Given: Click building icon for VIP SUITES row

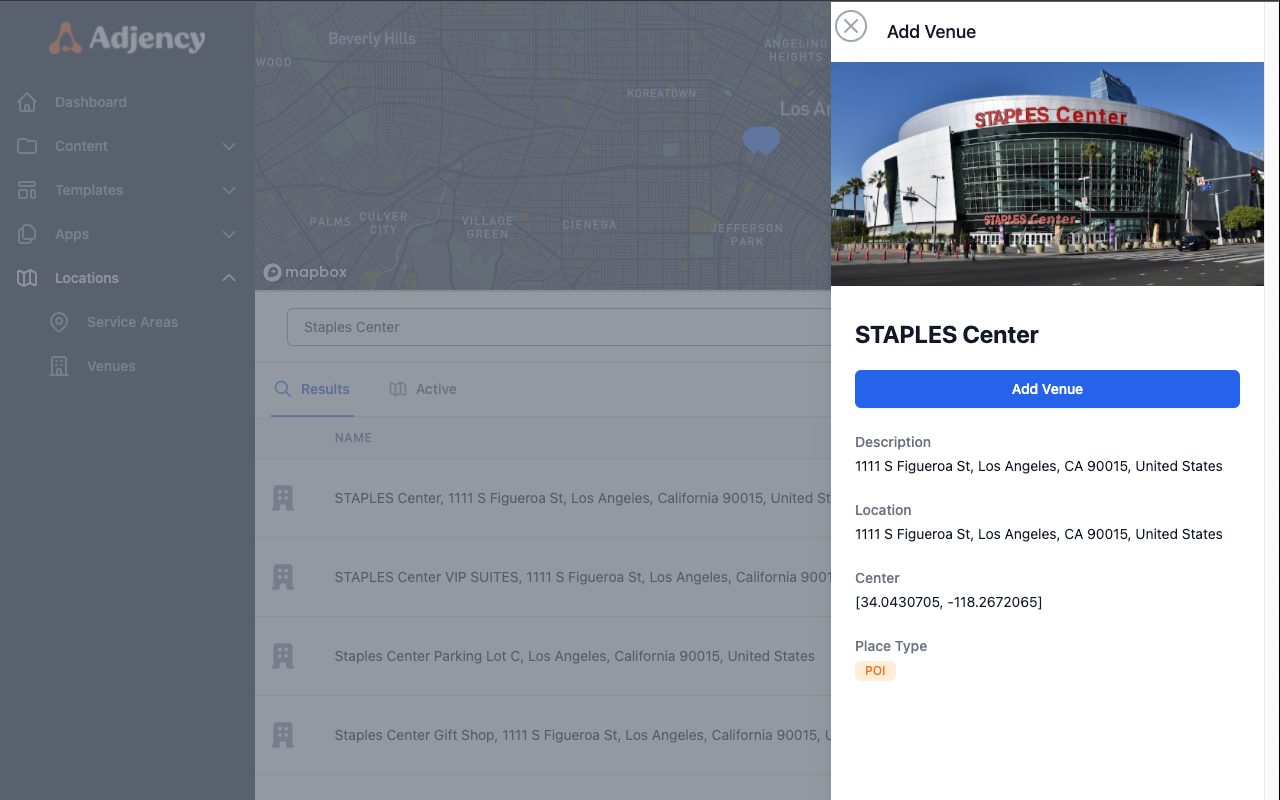Looking at the screenshot, I should pyautogui.click(x=283, y=577).
